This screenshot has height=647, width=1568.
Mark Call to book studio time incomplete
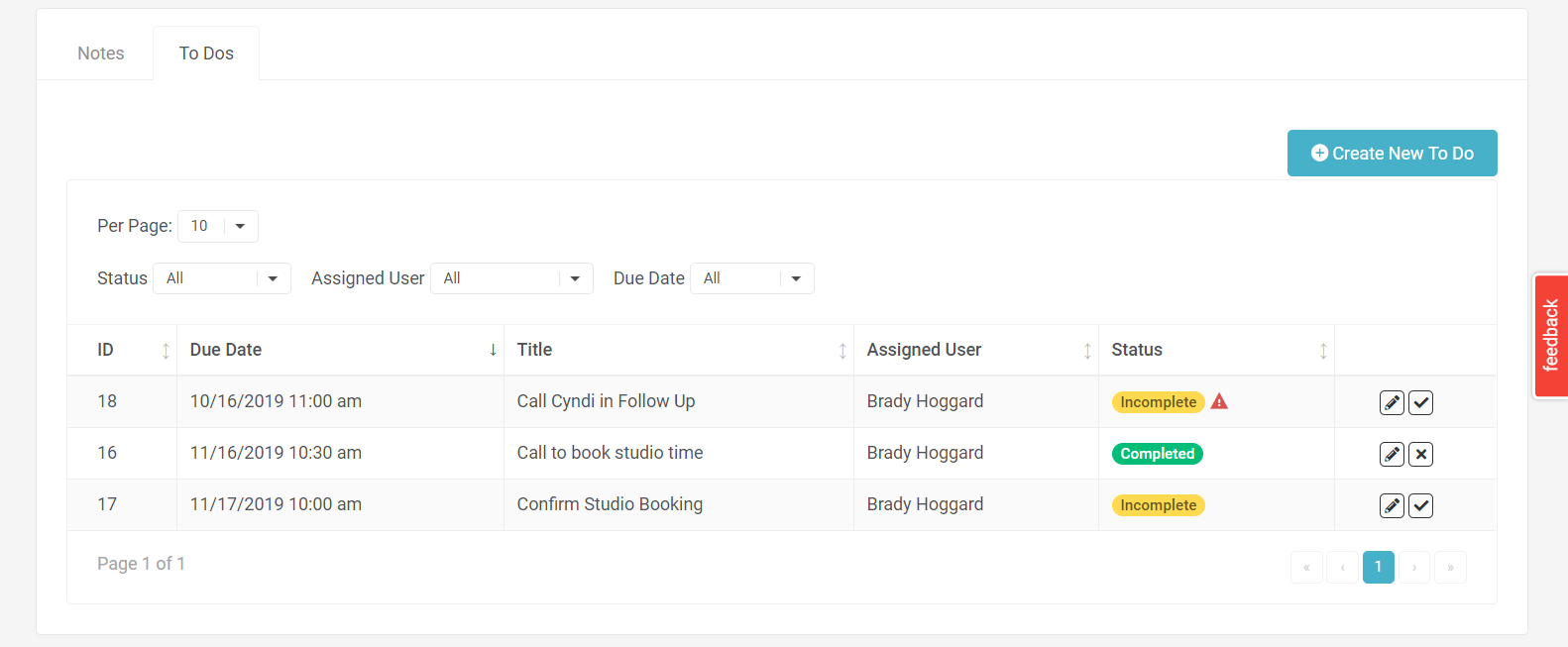(1420, 454)
